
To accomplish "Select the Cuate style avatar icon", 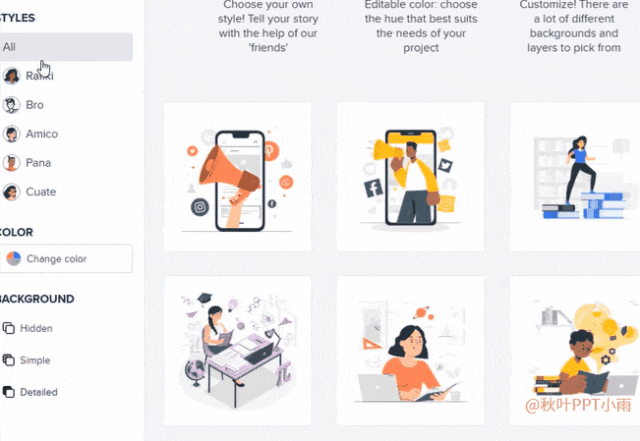I will click(x=11, y=192).
